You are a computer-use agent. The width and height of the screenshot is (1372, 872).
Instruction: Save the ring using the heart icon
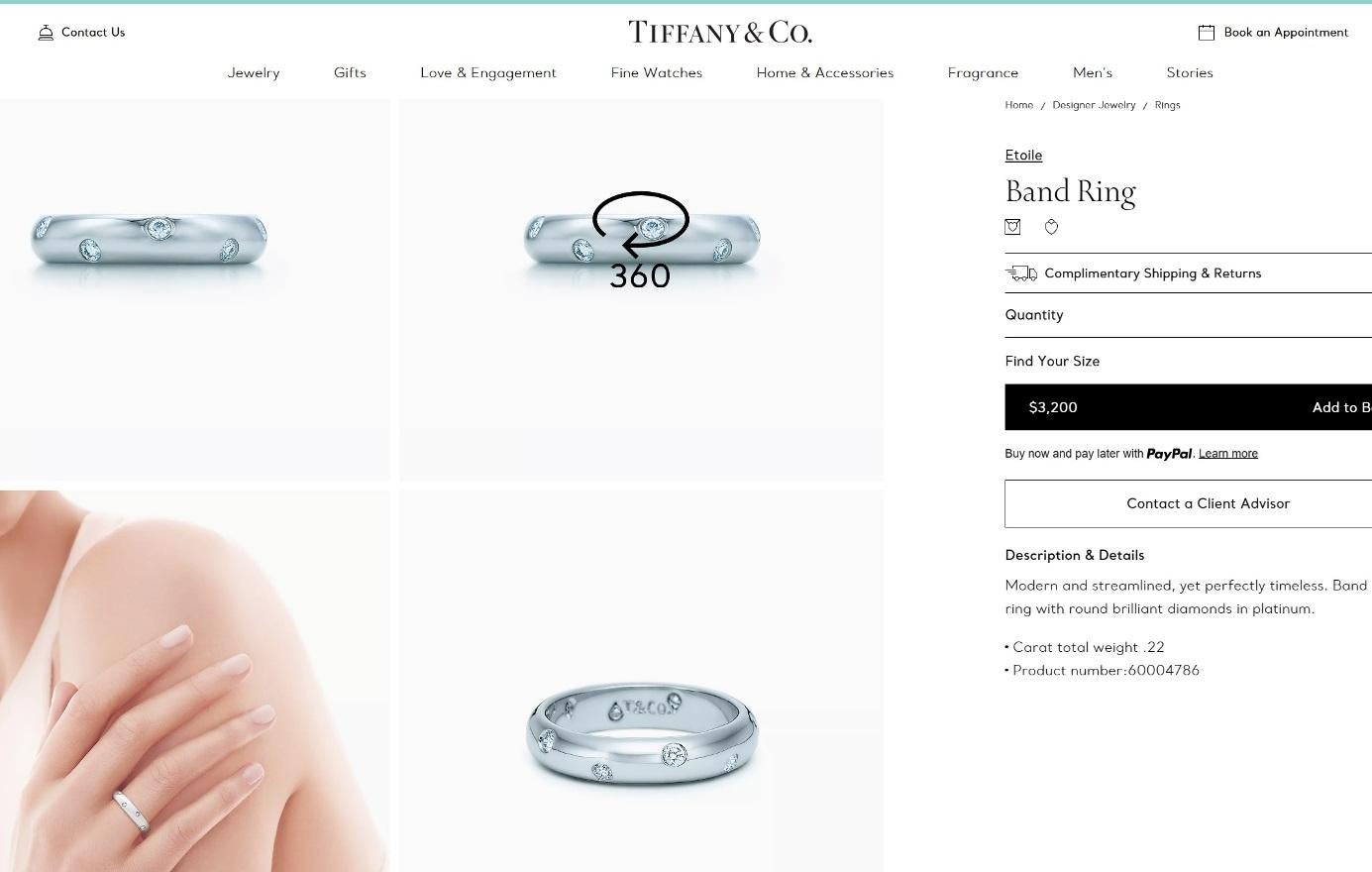coord(1051,227)
